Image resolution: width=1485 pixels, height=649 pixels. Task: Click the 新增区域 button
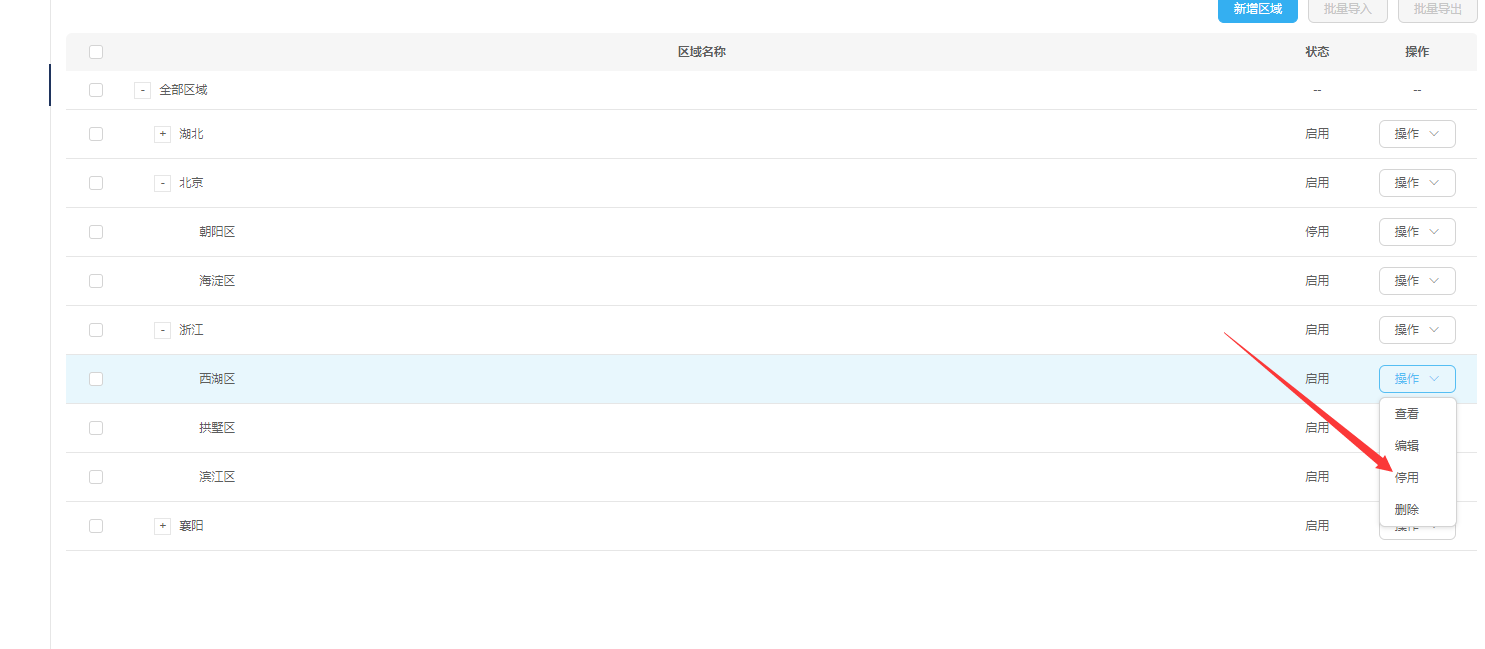point(1257,9)
